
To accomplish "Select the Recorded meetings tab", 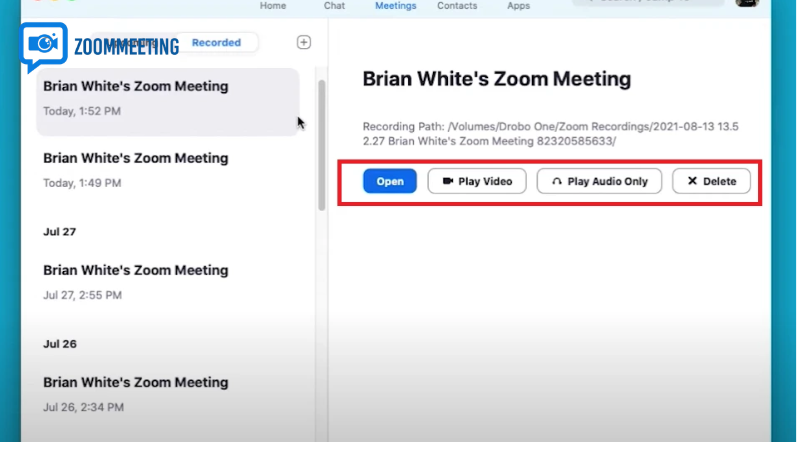I will coord(216,43).
